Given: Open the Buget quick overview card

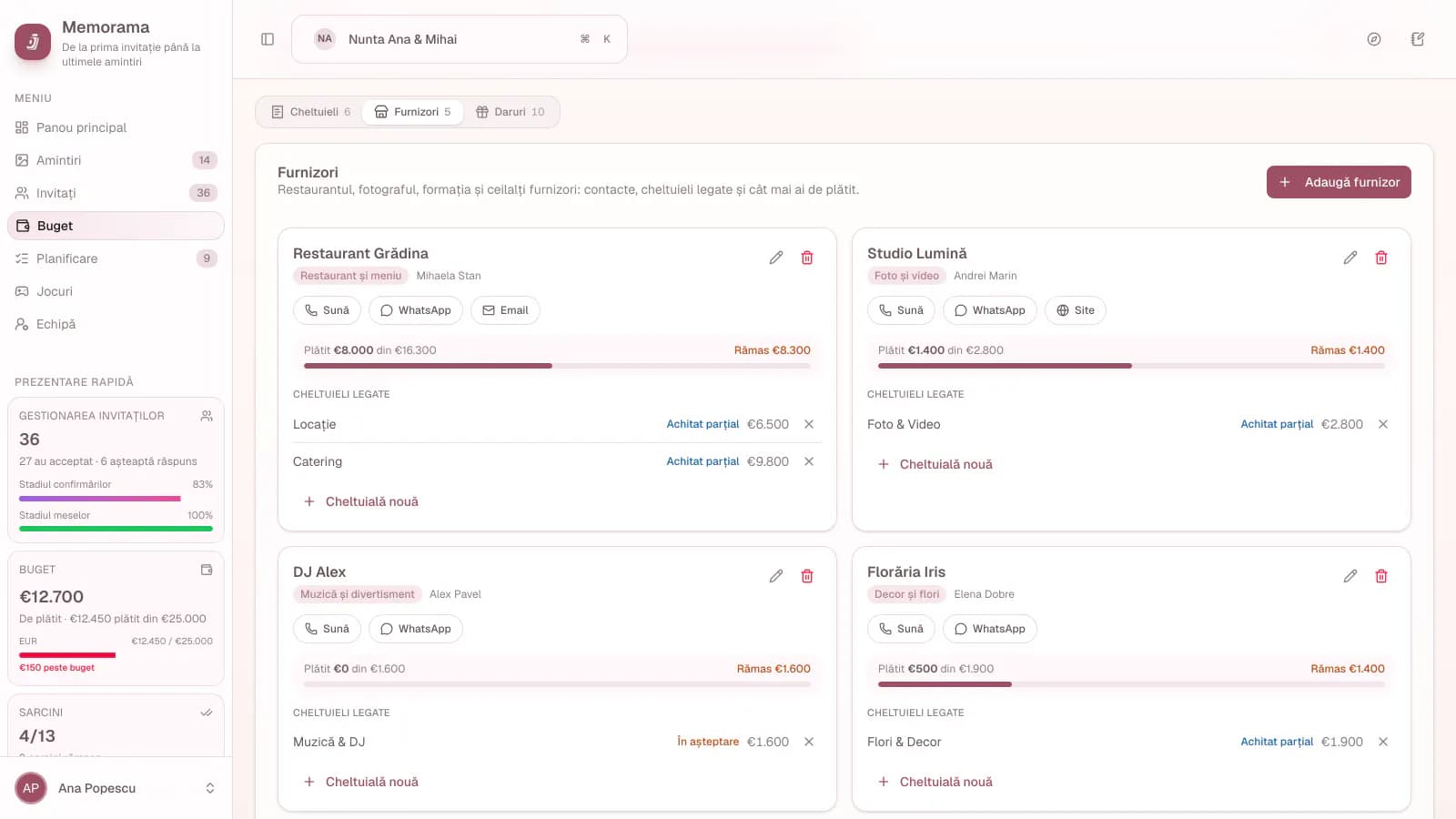Looking at the screenshot, I should (116, 618).
